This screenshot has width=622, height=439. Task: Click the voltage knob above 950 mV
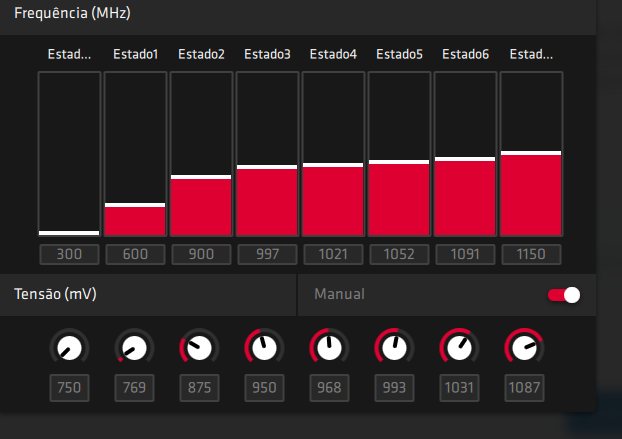point(264,348)
